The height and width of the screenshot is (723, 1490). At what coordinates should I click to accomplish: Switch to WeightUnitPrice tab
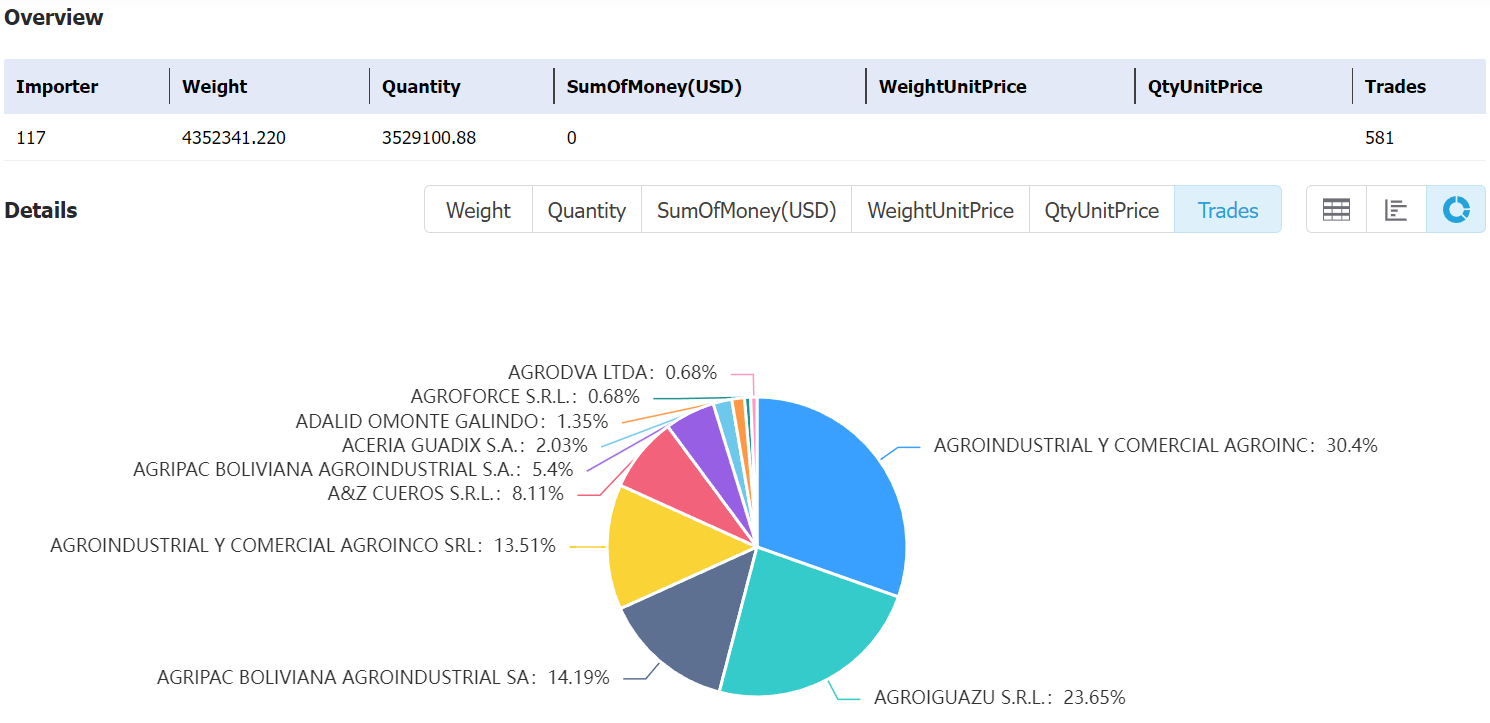(x=940, y=210)
